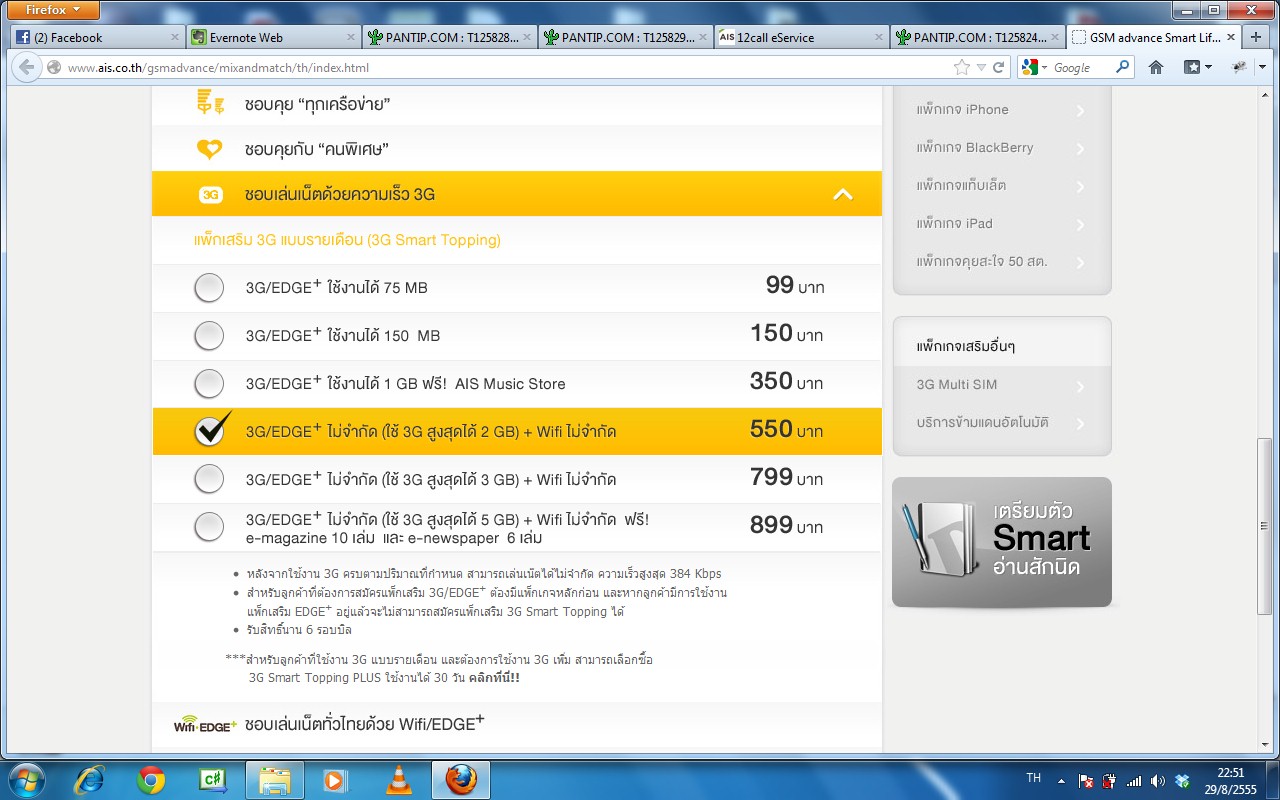This screenshot has height=800, width=1280.
Task: Click the Dropbox tray icon
Action: [1182, 781]
